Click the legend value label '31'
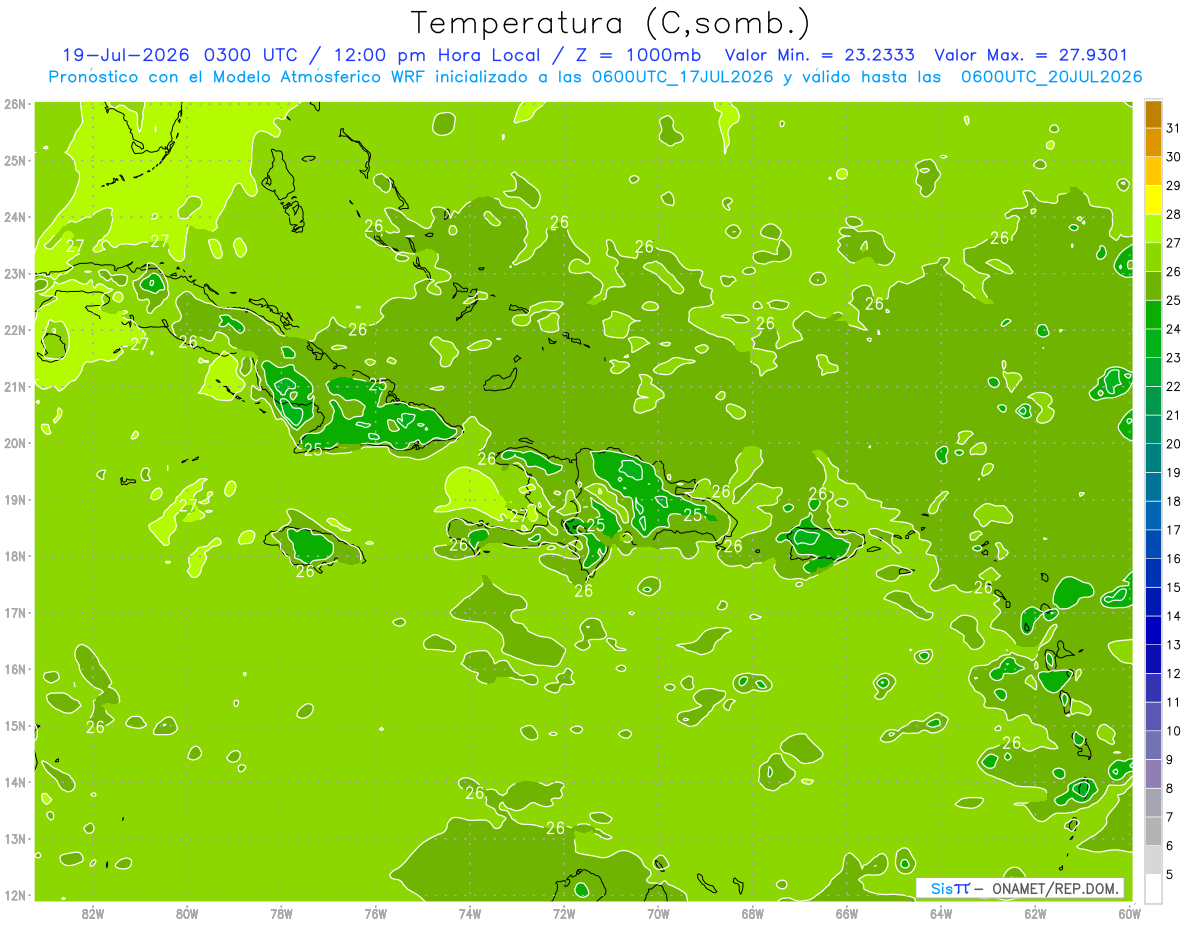The height and width of the screenshot is (927, 1200). 1174,129
